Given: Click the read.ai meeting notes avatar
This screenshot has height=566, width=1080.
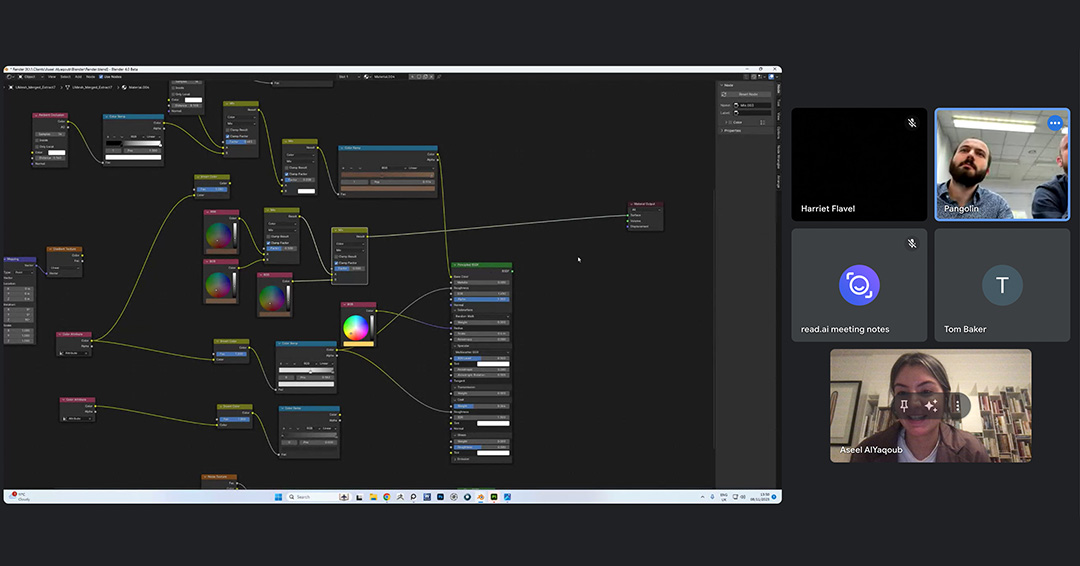Looking at the screenshot, I should click(858, 286).
